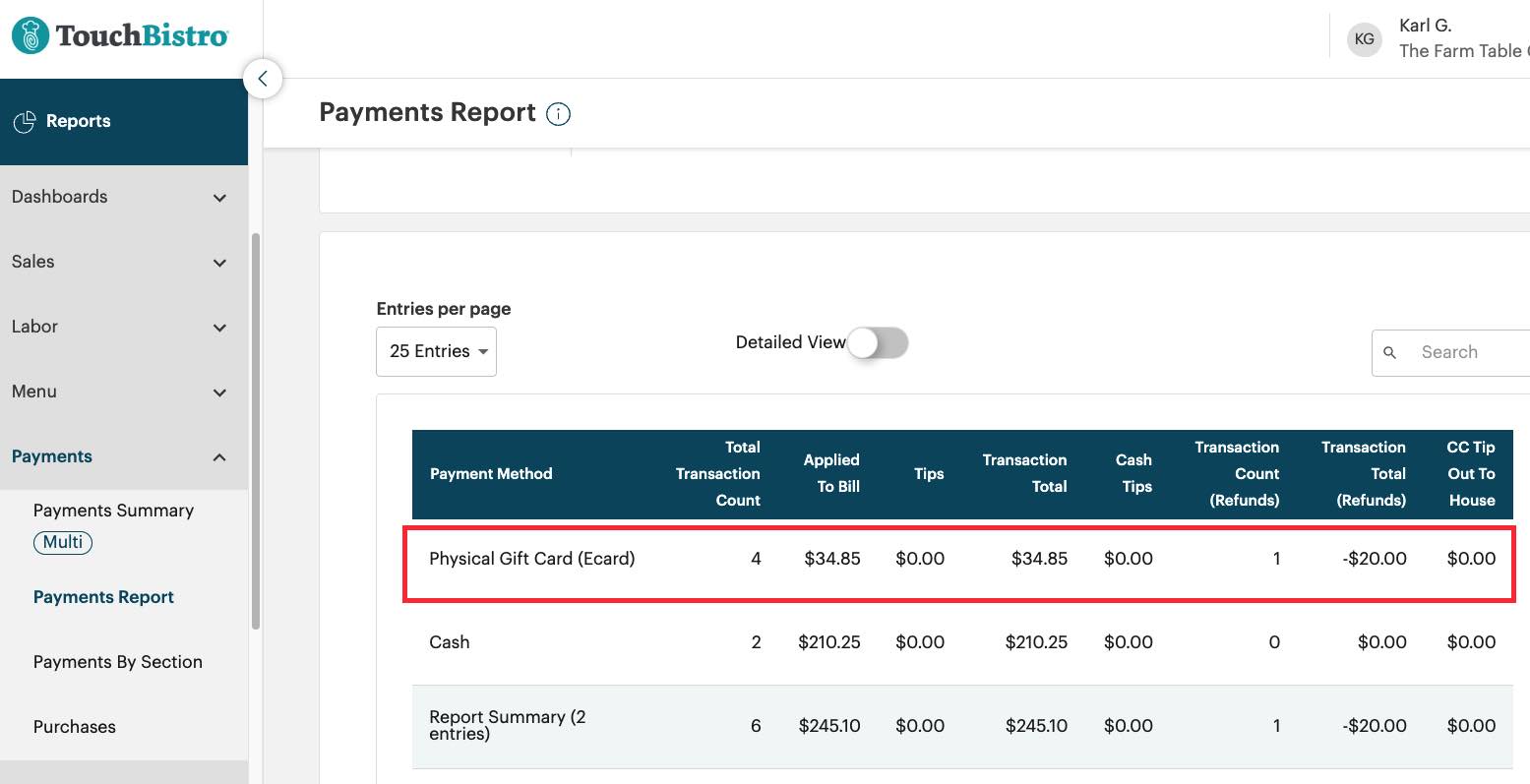Click the TouchBistro logo
Image resolution: width=1530 pixels, height=784 pixels.
[118, 33]
